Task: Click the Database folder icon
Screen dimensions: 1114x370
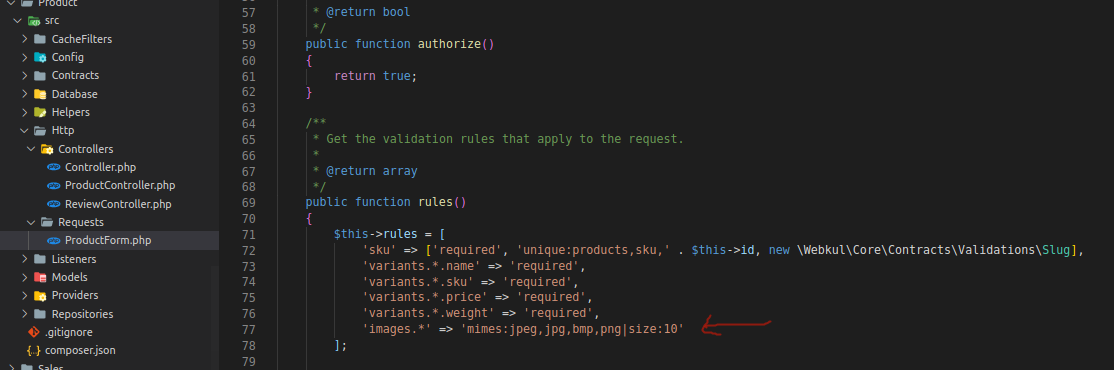Action: 40,94
